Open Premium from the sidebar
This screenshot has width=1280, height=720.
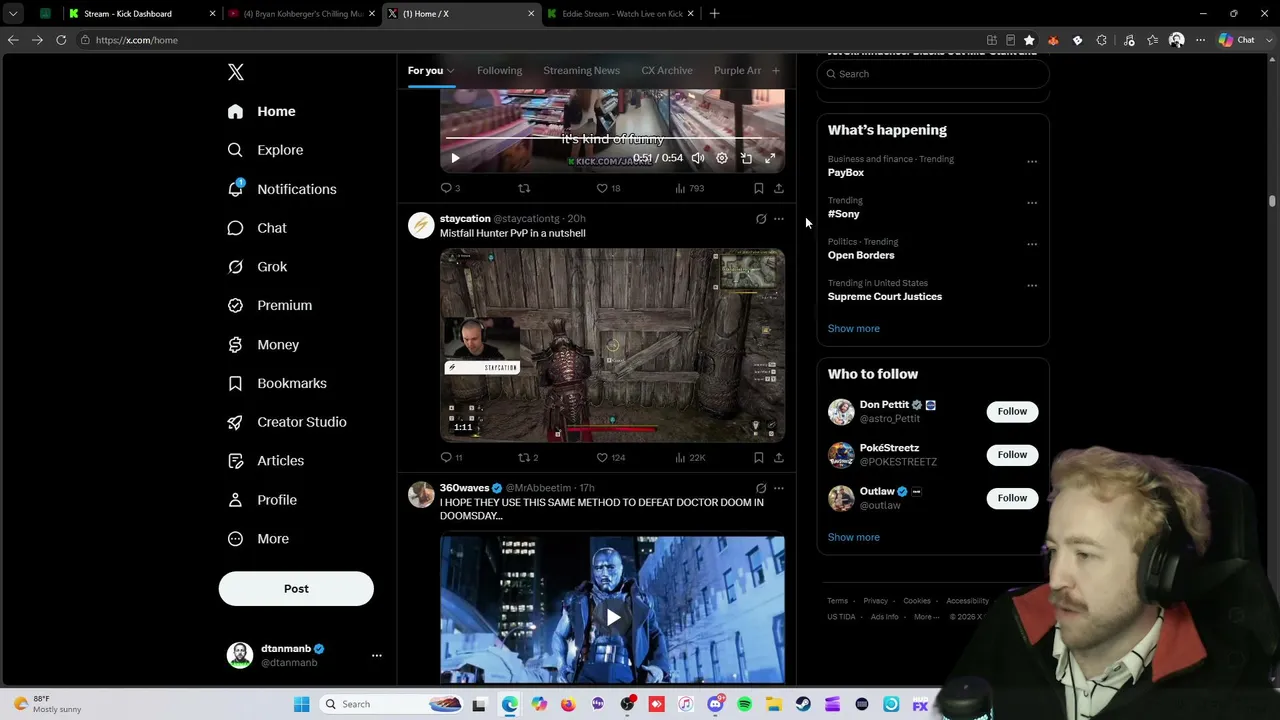pos(269,305)
